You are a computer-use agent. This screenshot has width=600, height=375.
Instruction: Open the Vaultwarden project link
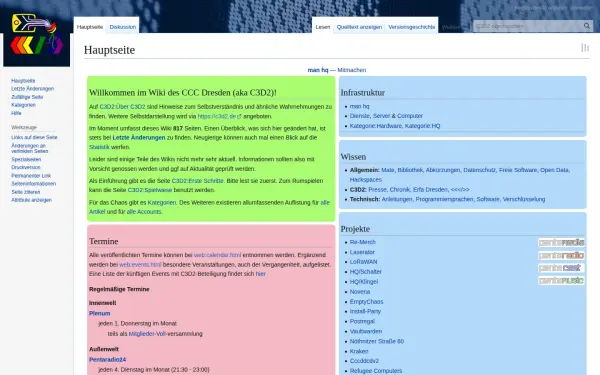click(x=366, y=331)
